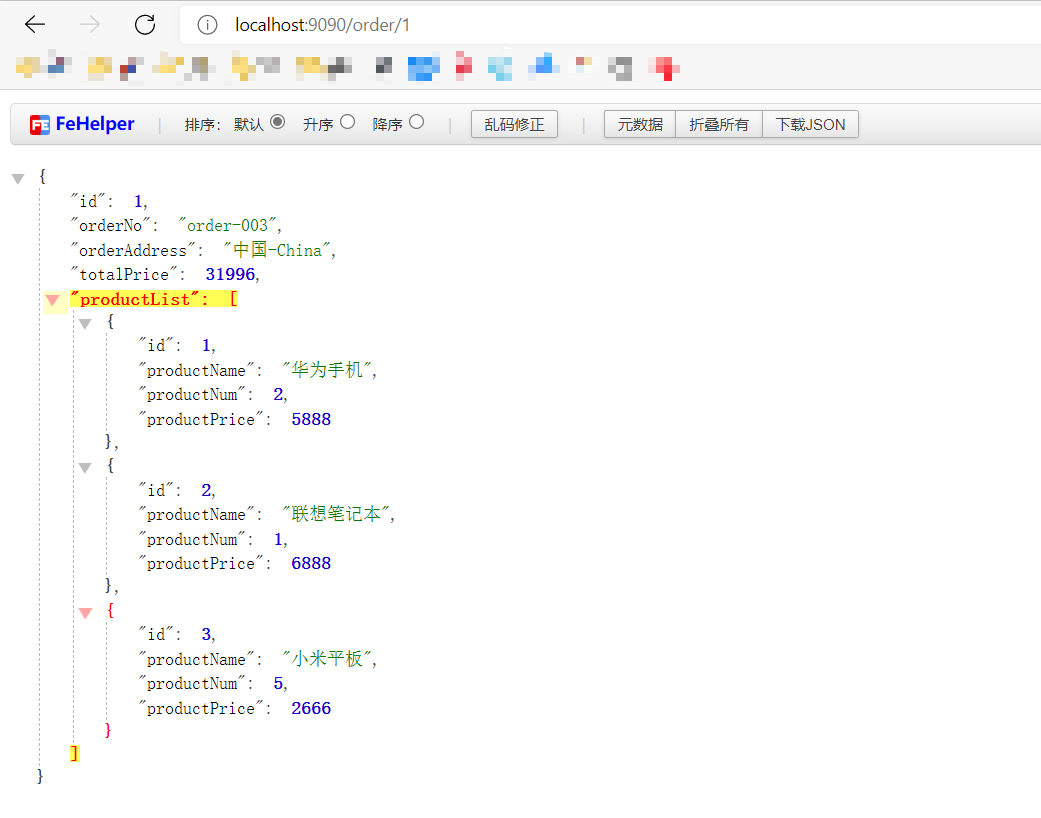Click the browser forward arrow
The width and height of the screenshot is (1041, 818).
[x=89, y=25]
